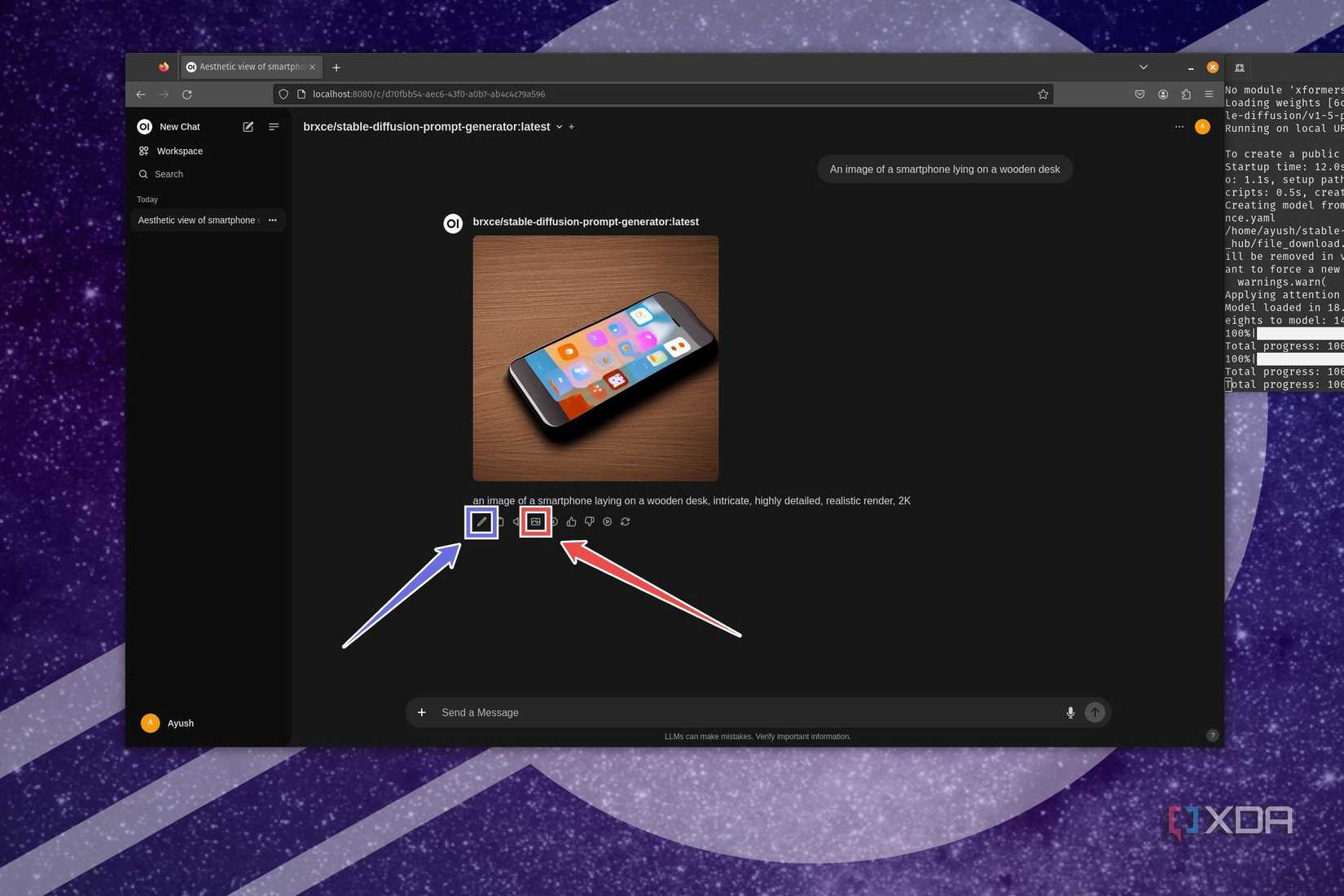The image size is (1344, 896).
Task: Click the edit pencil icon under the response
Action: click(481, 522)
